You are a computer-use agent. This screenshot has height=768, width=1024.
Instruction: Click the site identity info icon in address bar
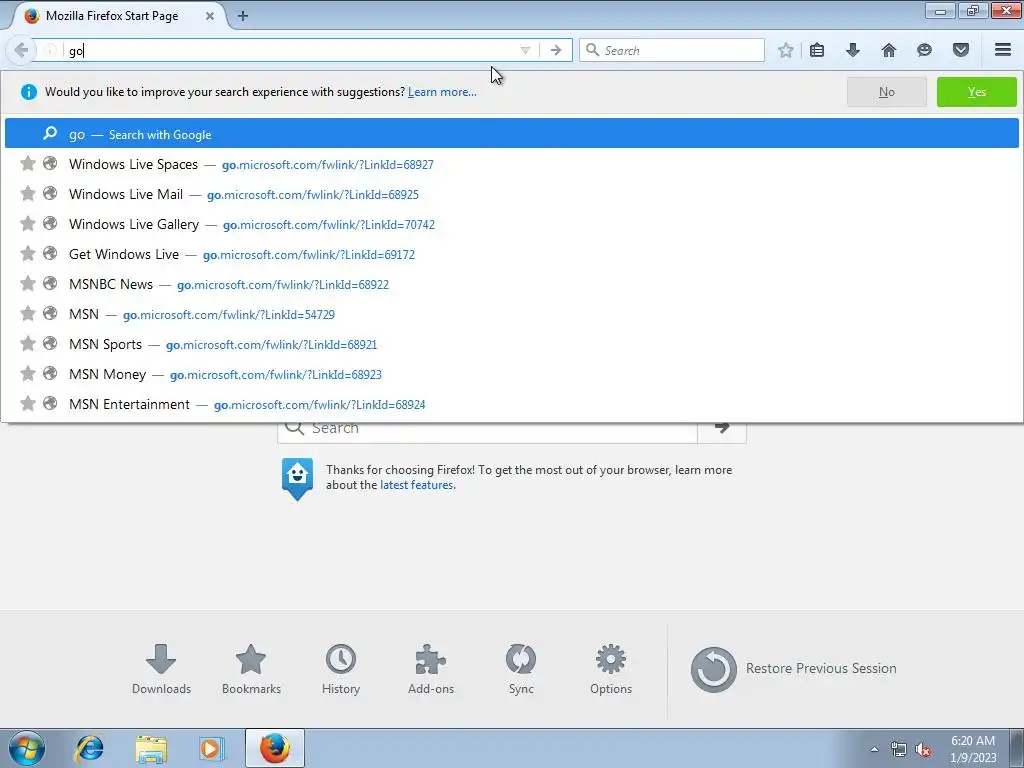pyautogui.click(x=50, y=50)
